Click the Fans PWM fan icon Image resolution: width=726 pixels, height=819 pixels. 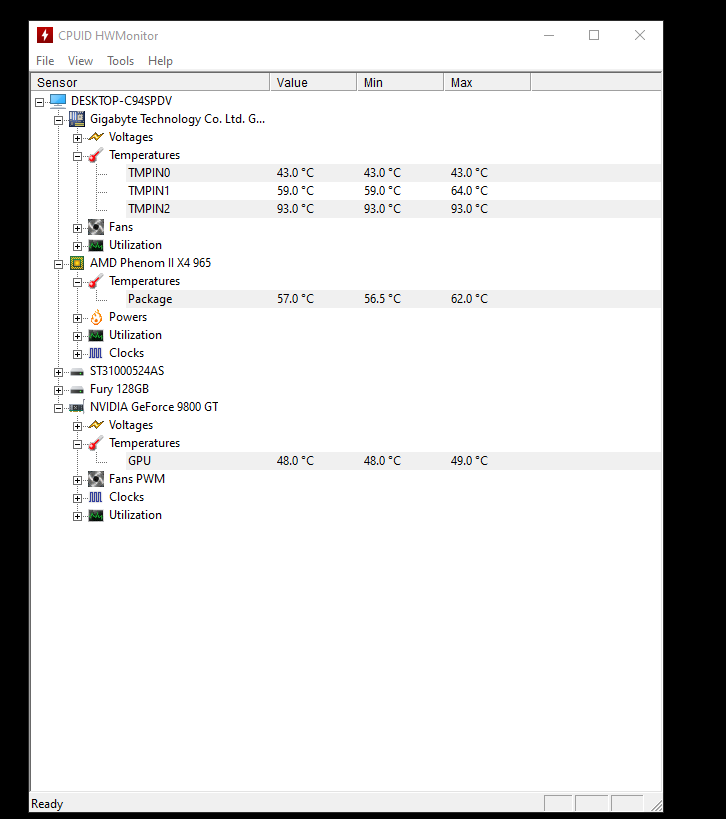96,479
